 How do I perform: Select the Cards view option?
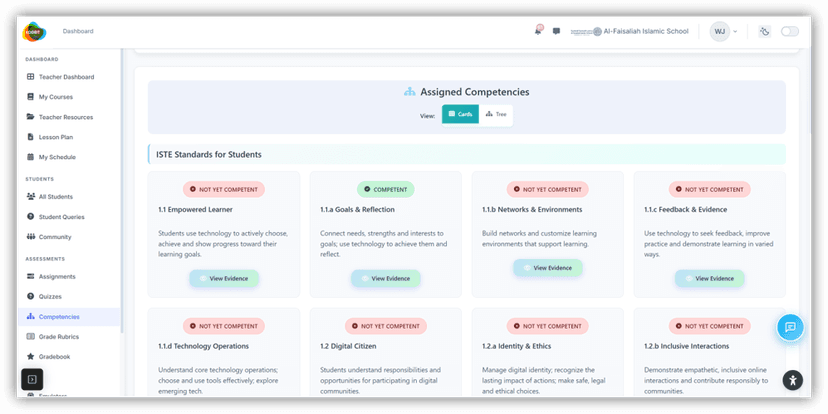coord(461,115)
